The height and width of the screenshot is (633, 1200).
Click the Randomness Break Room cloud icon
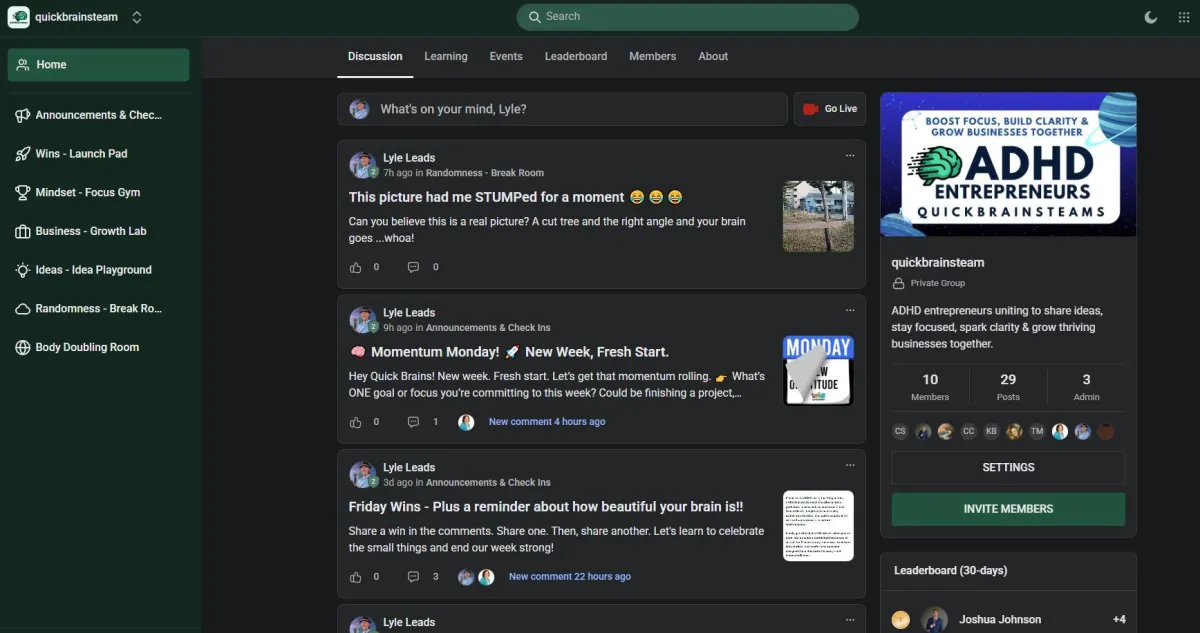(x=22, y=309)
